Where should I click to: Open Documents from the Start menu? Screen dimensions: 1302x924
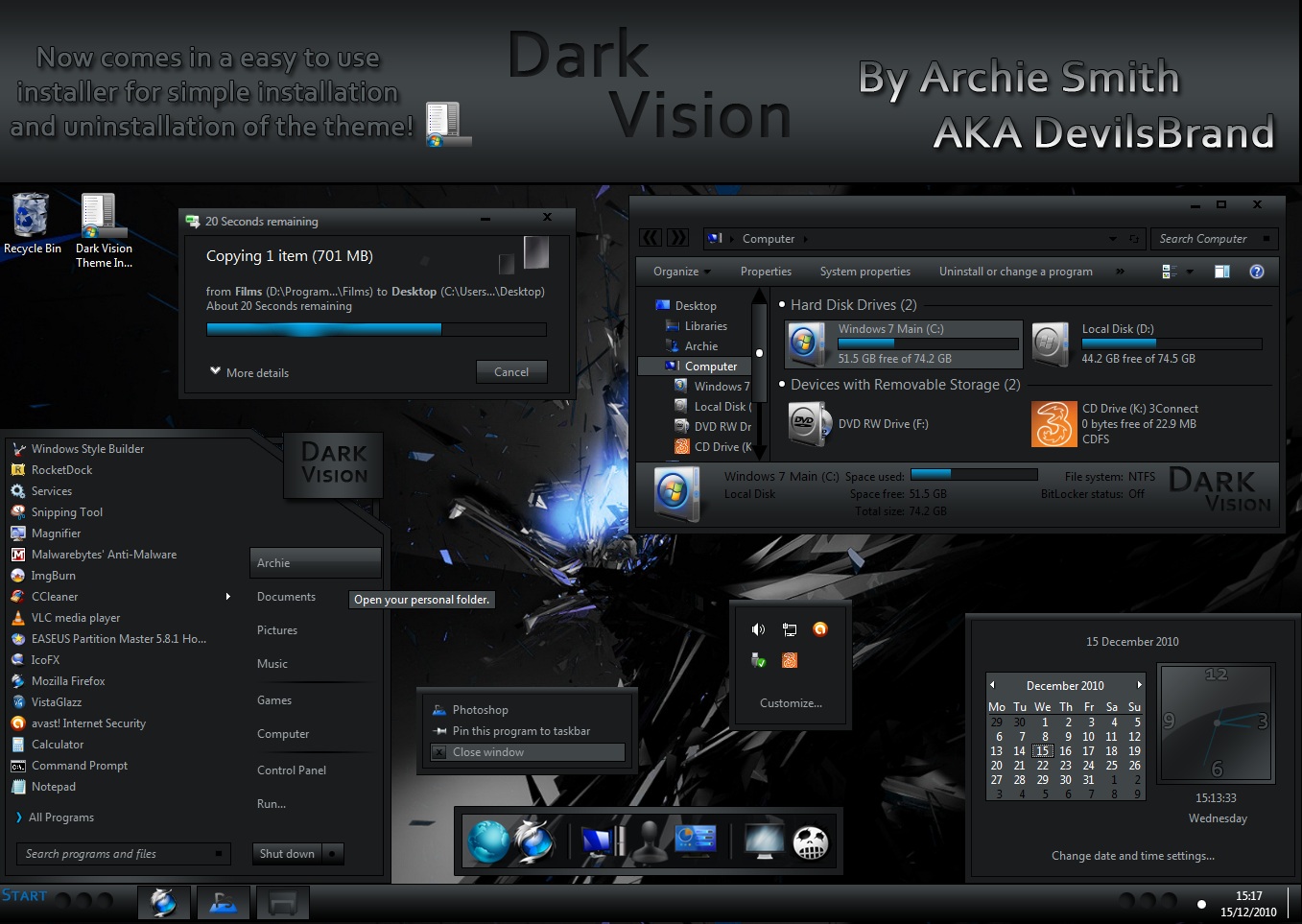(x=286, y=597)
